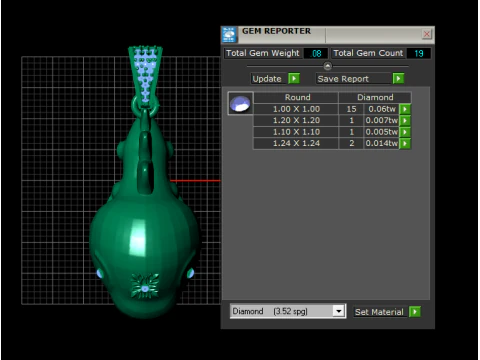Click the Set Material button label

380,312
